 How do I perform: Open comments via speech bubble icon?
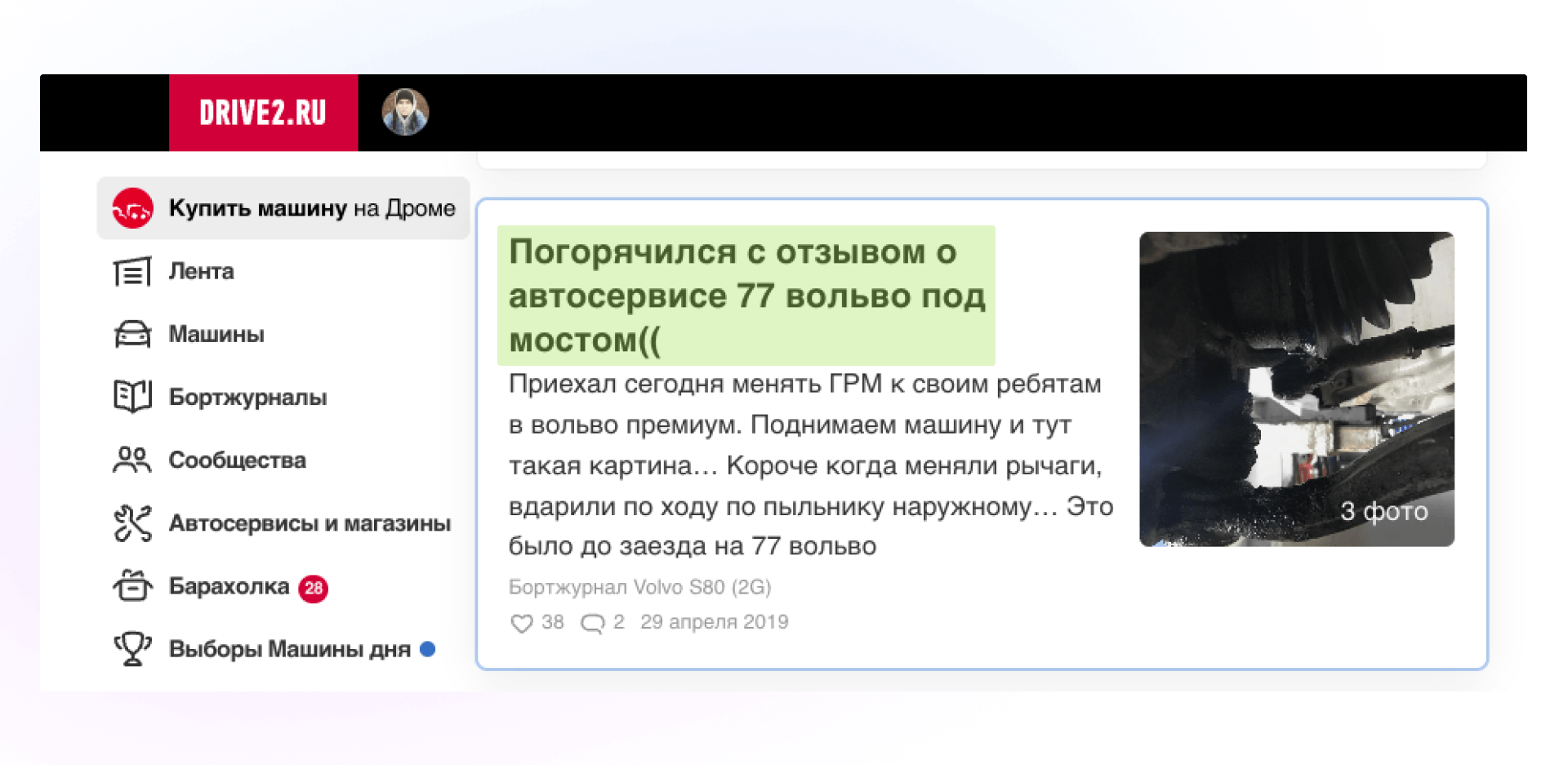(593, 623)
